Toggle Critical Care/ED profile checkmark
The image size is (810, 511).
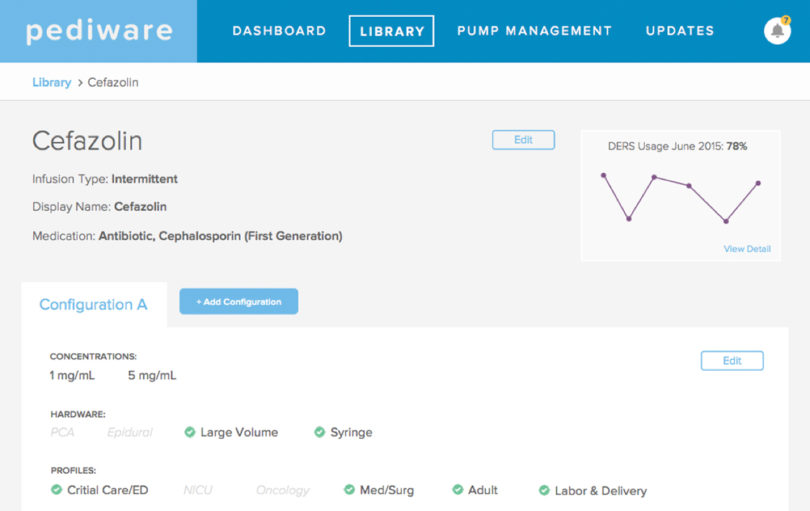(56, 490)
